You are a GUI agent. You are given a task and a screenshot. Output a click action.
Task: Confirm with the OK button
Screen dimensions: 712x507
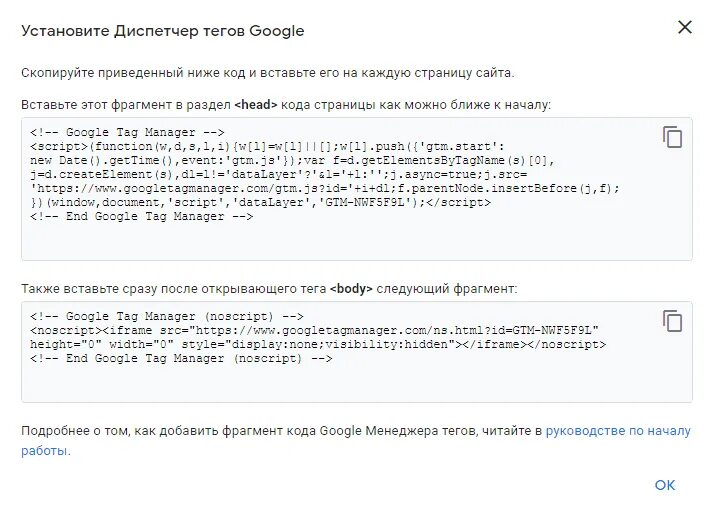(665, 485)
